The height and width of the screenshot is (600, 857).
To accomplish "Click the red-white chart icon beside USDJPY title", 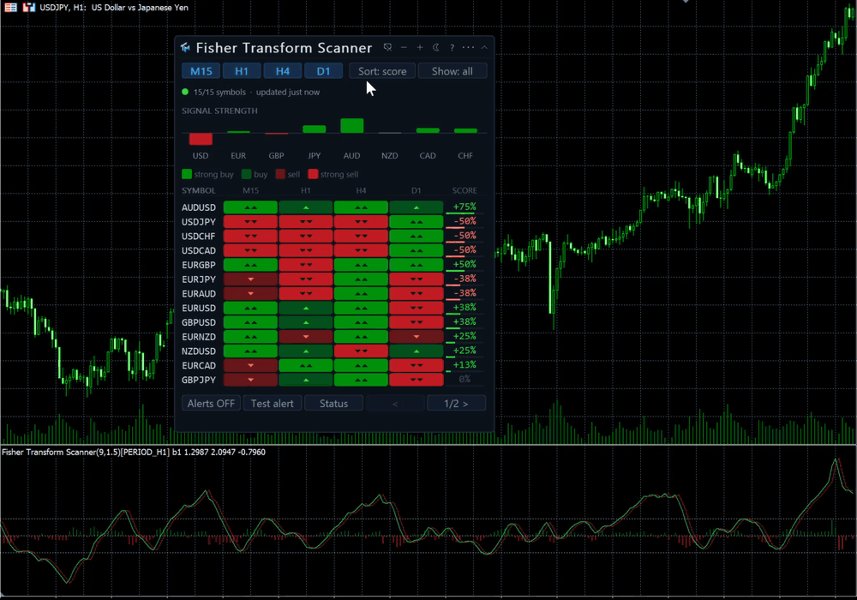I will (29, 7).
